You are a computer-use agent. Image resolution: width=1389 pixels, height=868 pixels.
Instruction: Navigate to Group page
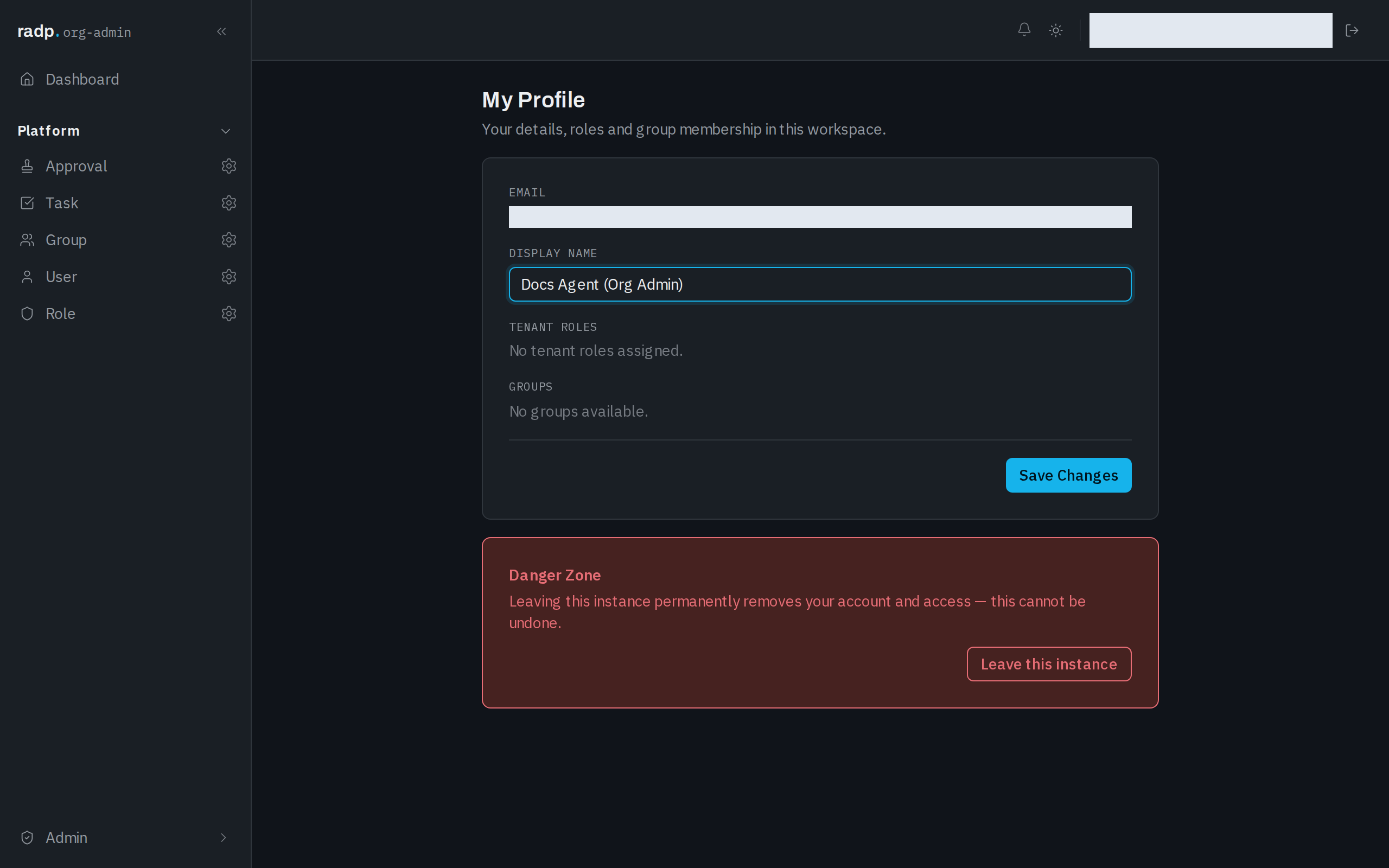pyautogui.click(x=66, y=240)
